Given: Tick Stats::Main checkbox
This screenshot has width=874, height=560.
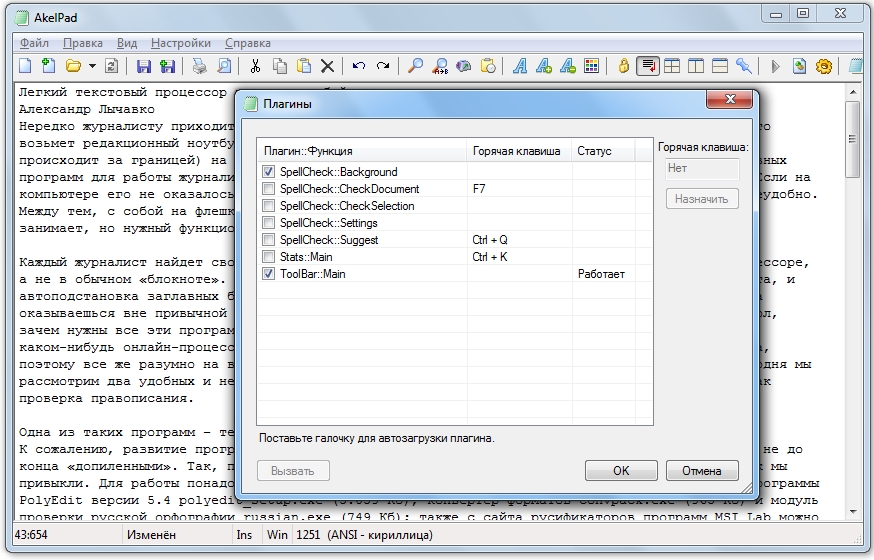Looking at the screenshot, I should (268, 256).
